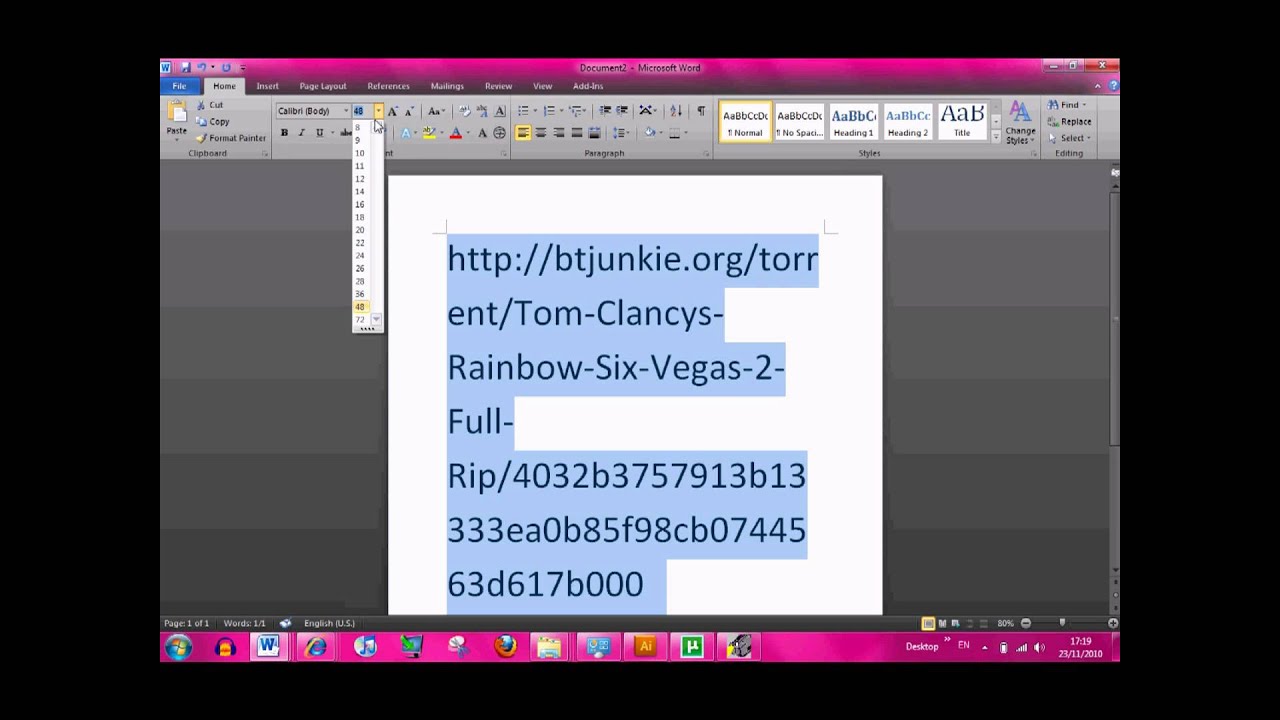Activate the Format Painter
This screenshot has height=720, width=1280.
(x=230, y=138)
